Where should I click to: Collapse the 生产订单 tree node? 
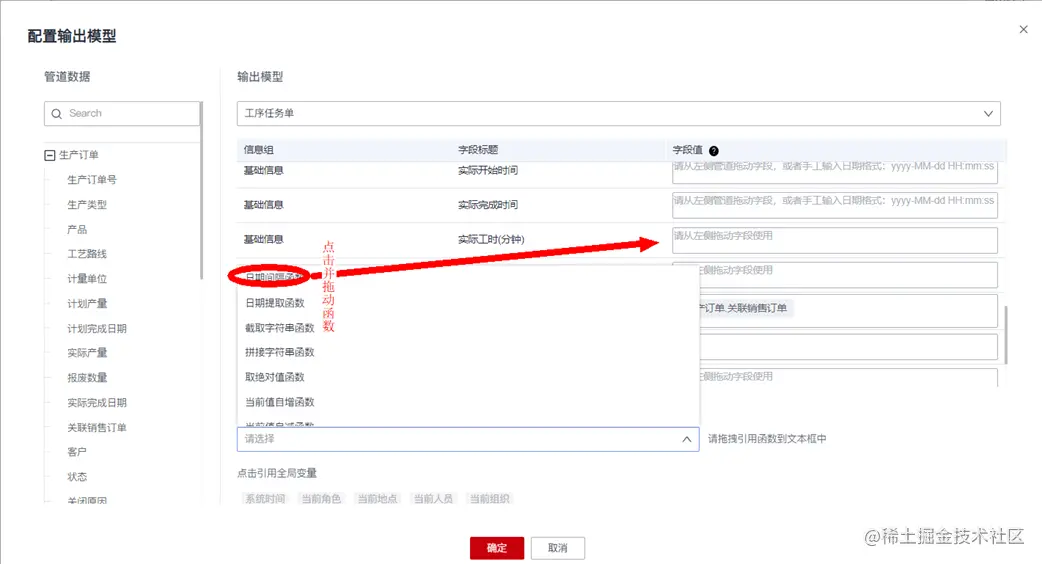coord(49,155)
